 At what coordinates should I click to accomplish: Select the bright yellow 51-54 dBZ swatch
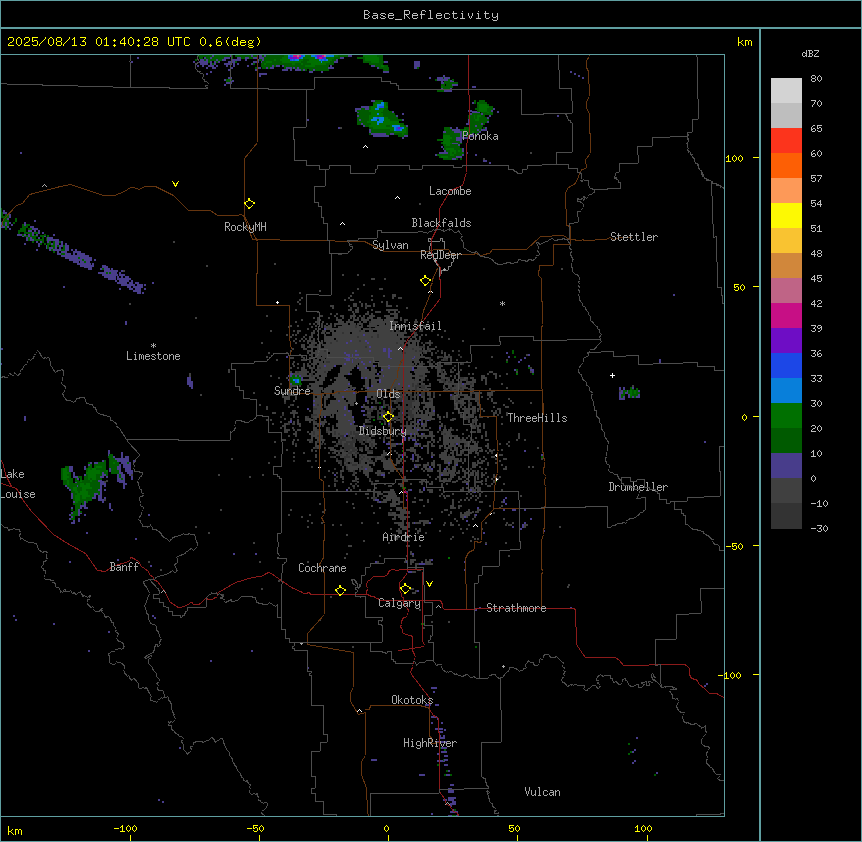pyautogui.click(x=786, y=215)
